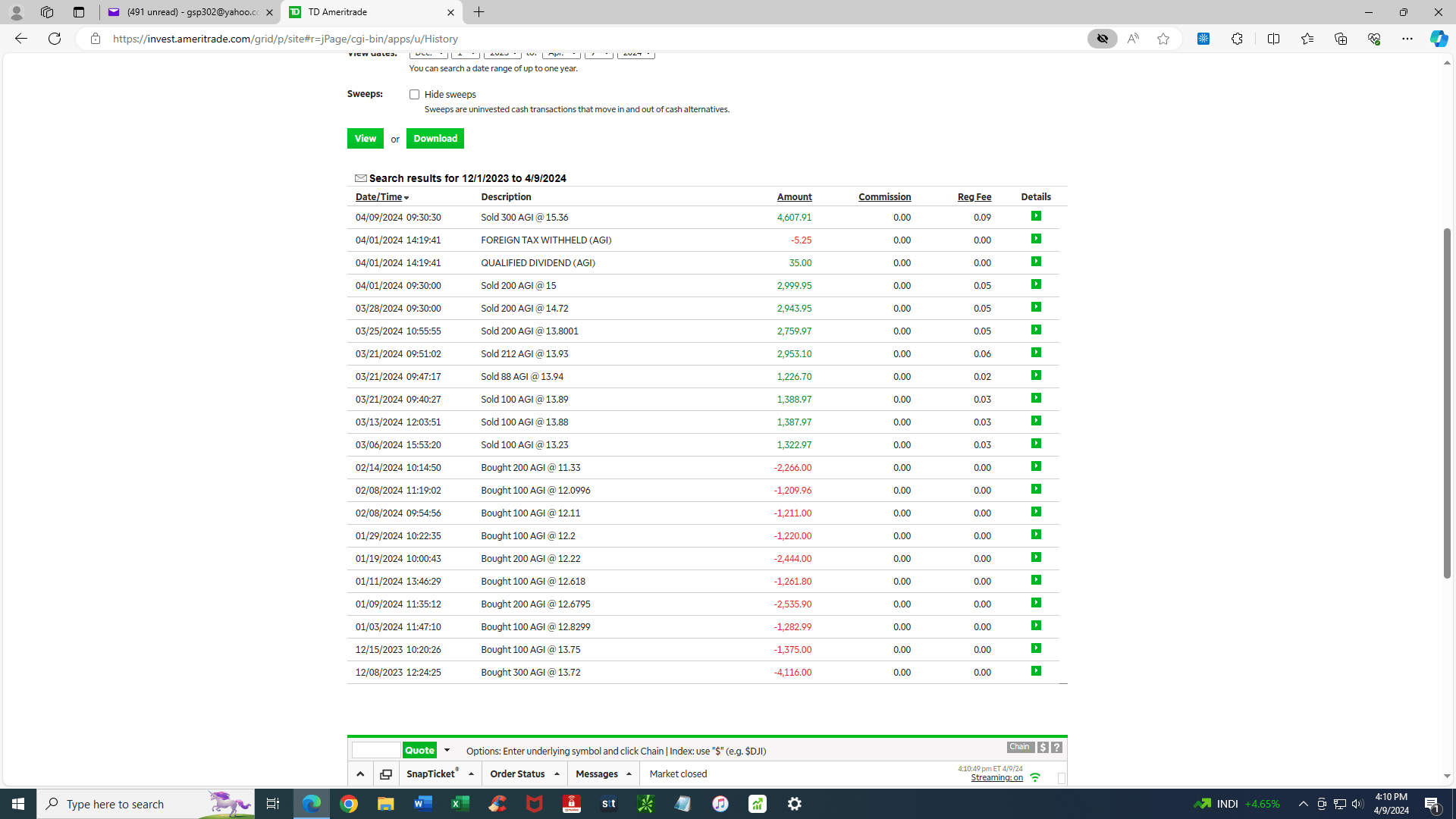
Task: Click the dollar sign icon near Chain
Action: [x=1043, y=748]
